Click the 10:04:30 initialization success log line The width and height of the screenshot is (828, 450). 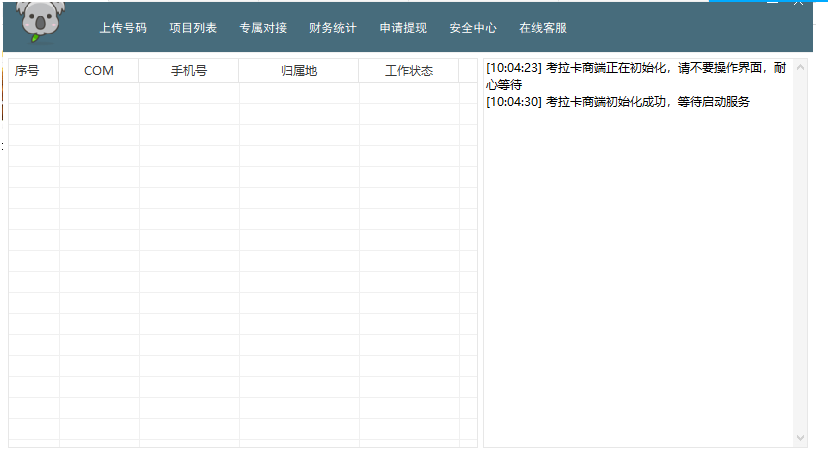coord(617,102)
